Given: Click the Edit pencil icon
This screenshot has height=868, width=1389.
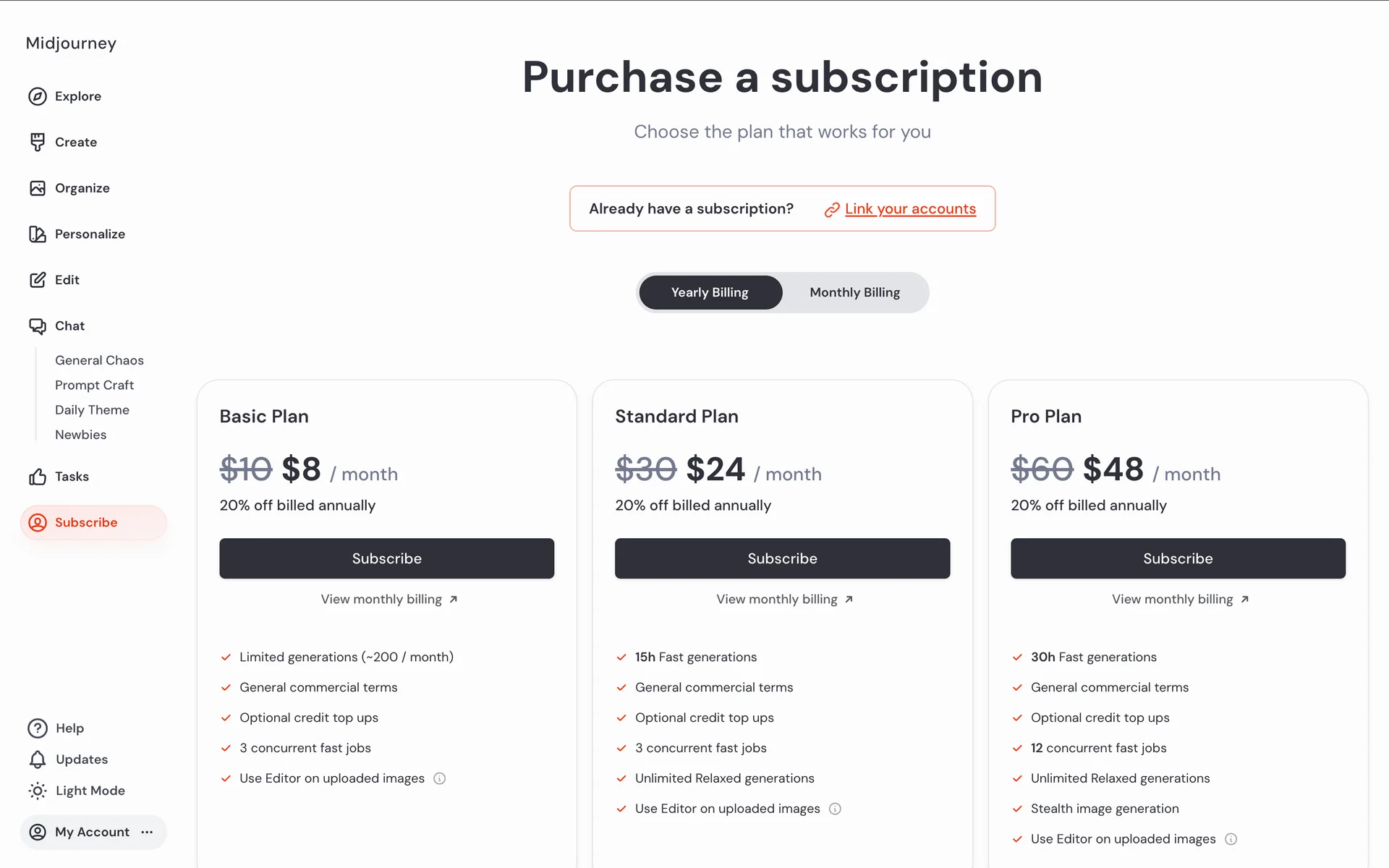Looking at the screenshot, I should click(38, 280).
